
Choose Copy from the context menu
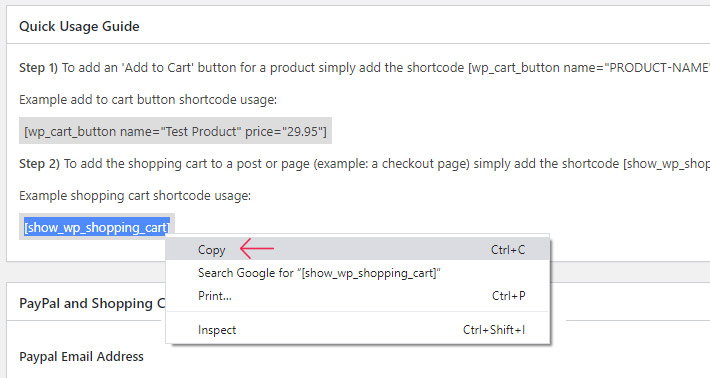click(358, 249)
